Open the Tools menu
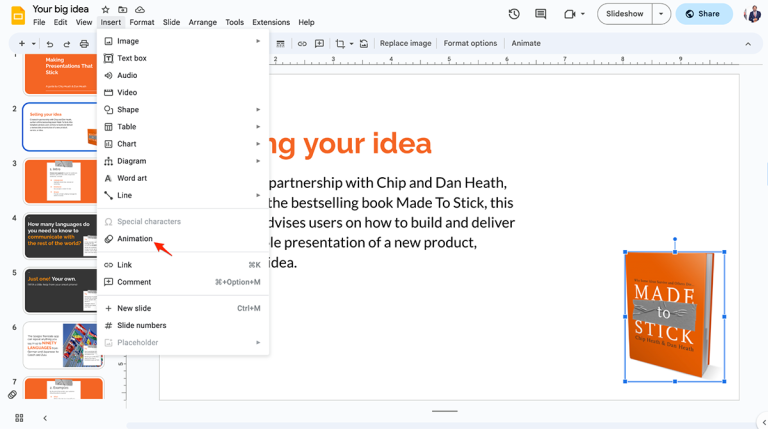 click(235, 23)
